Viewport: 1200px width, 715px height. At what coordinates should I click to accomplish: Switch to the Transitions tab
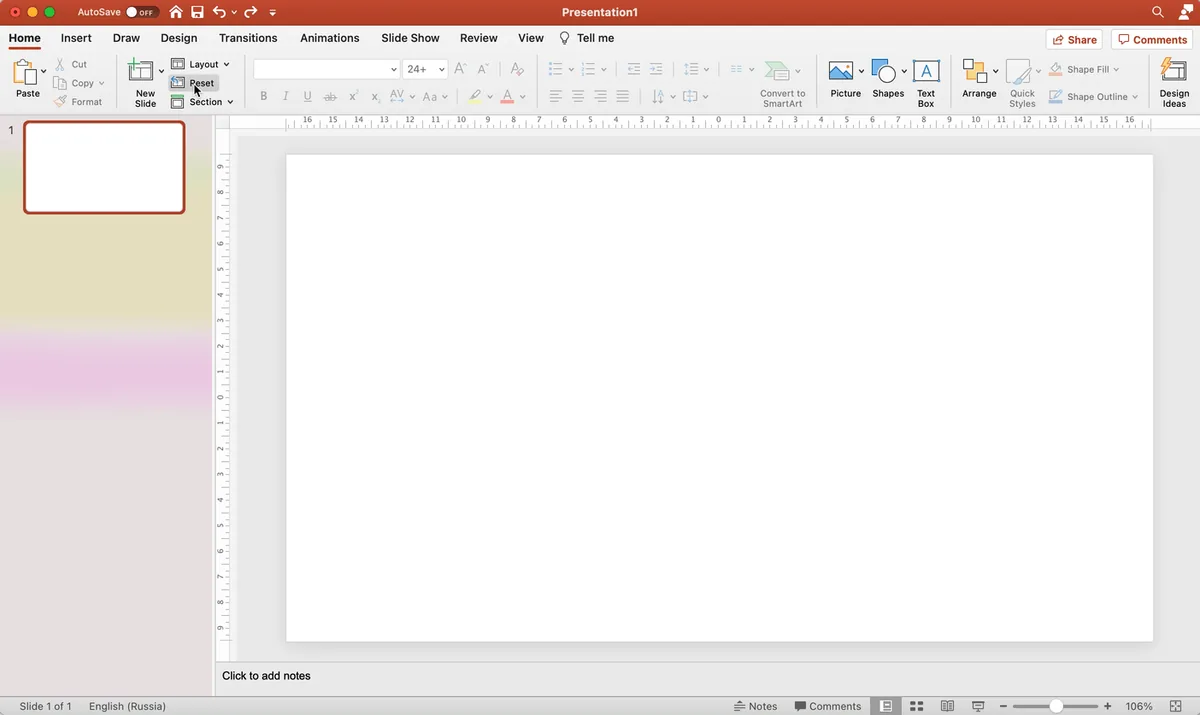248,38
